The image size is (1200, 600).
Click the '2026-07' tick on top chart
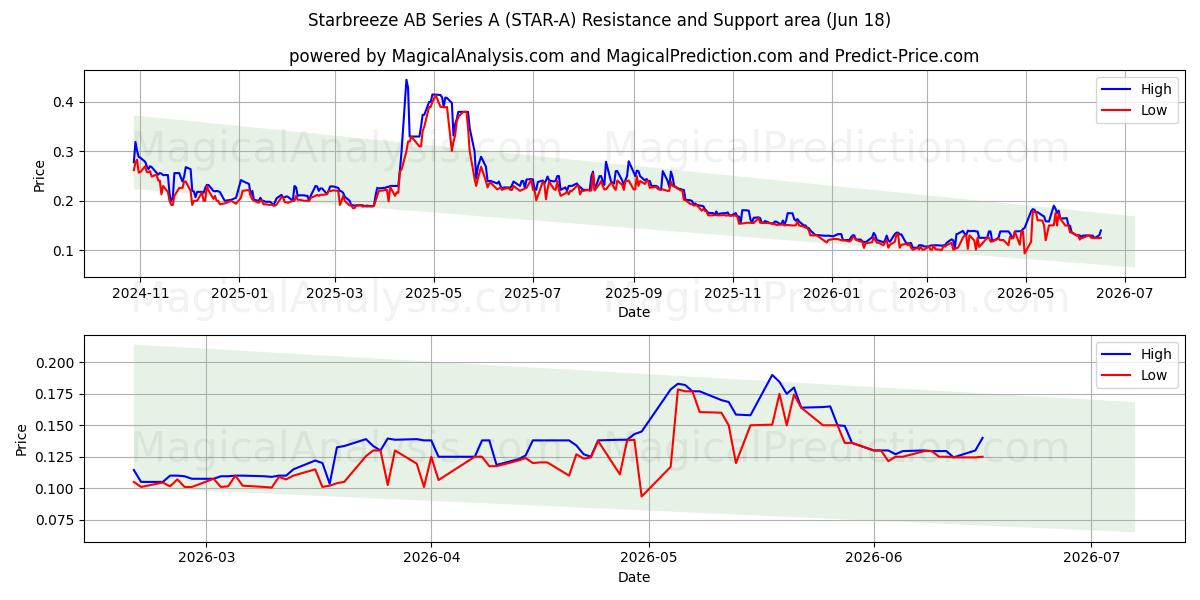(1124, 293)
